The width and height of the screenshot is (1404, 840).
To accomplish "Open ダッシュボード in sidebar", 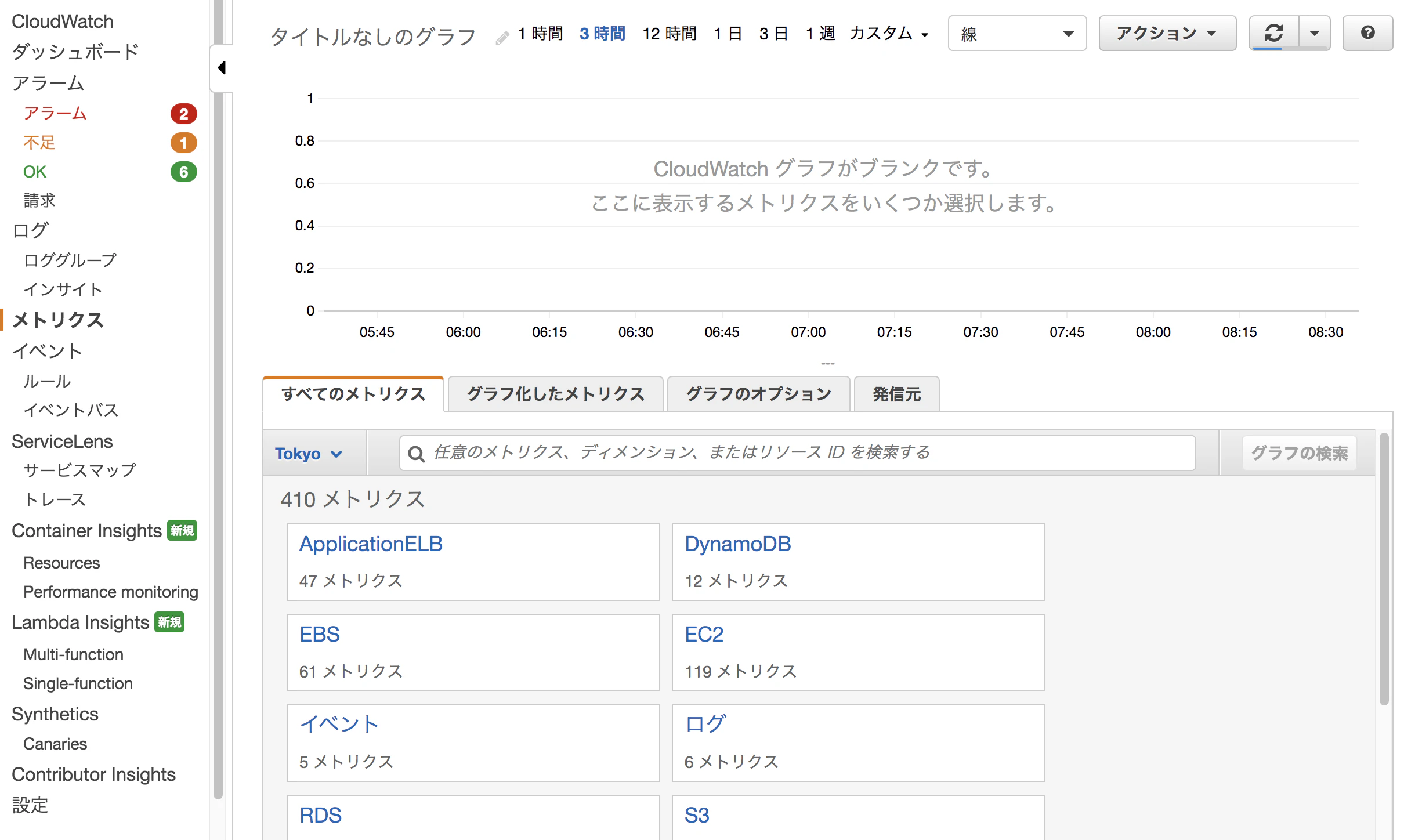I will click(75, 52).
